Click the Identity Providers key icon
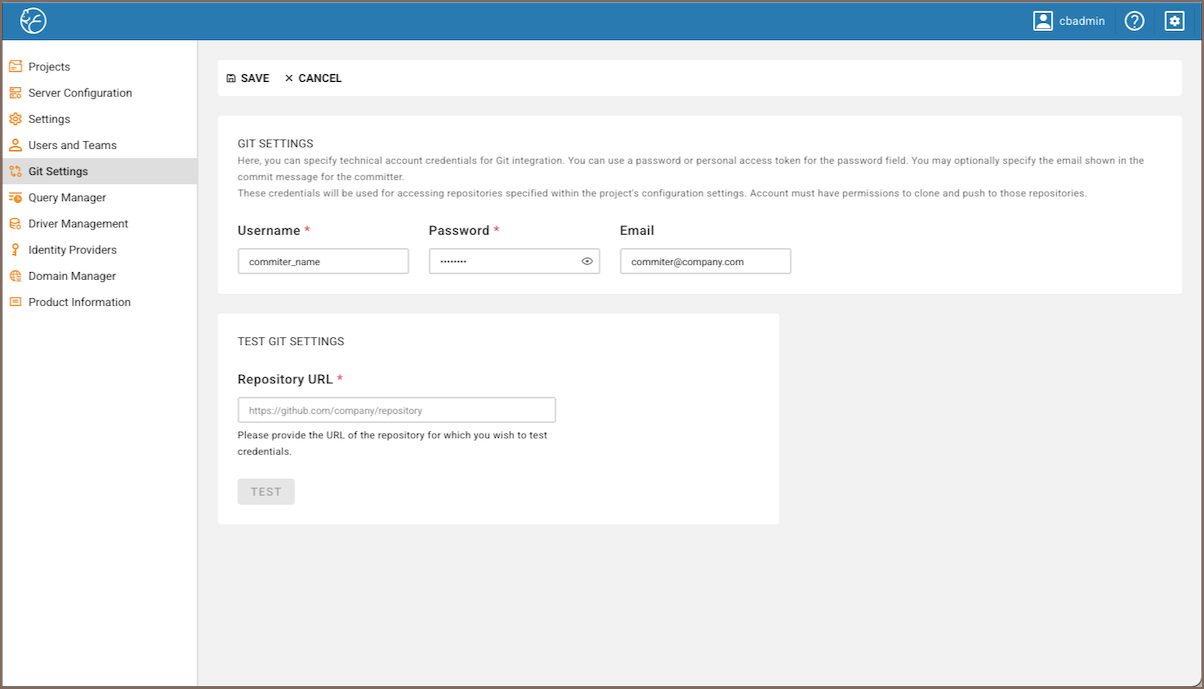The height and width of the screenshot is (689, 1204). 15,250
